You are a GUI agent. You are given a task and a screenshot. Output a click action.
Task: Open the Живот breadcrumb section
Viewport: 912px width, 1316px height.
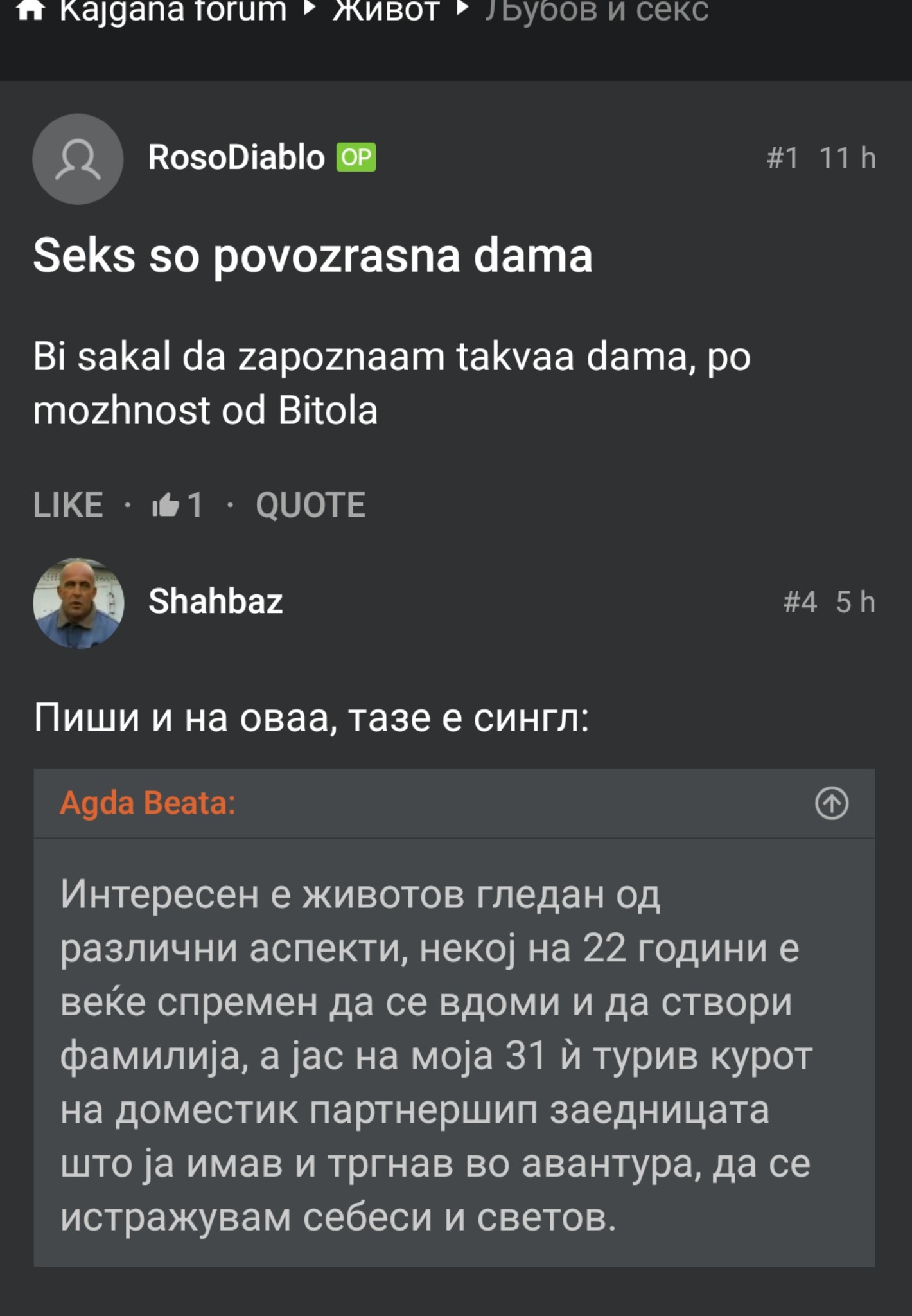(386, 10)
